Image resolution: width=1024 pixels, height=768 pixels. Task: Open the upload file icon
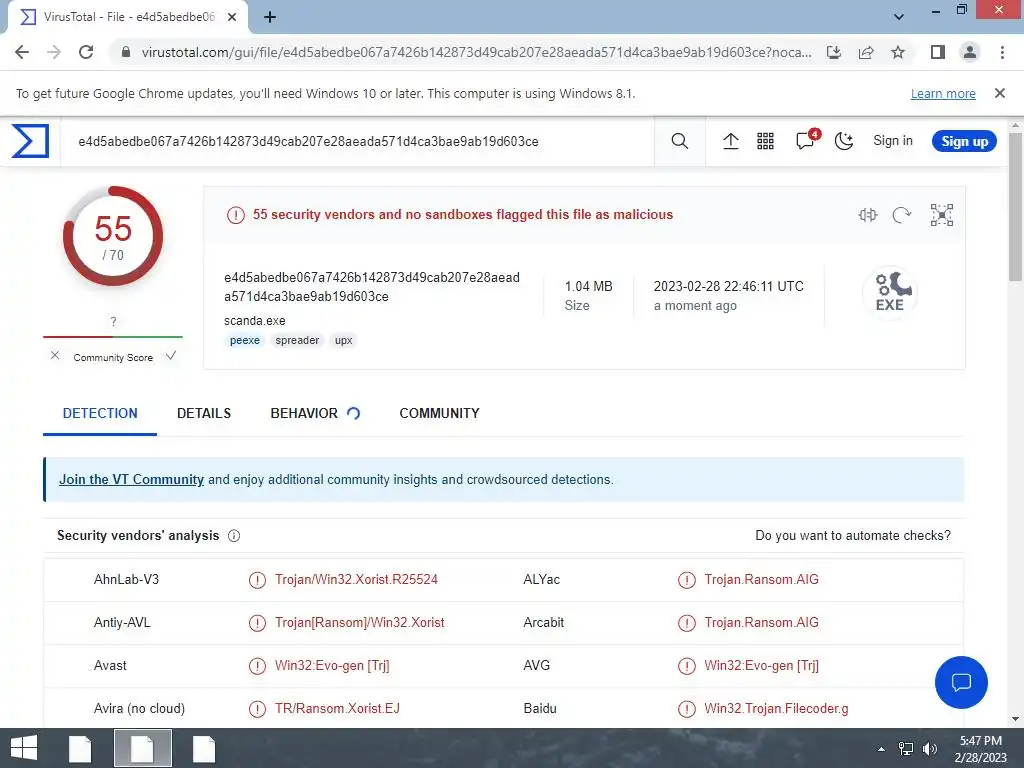pyautogui.click(x=731, y=141)
